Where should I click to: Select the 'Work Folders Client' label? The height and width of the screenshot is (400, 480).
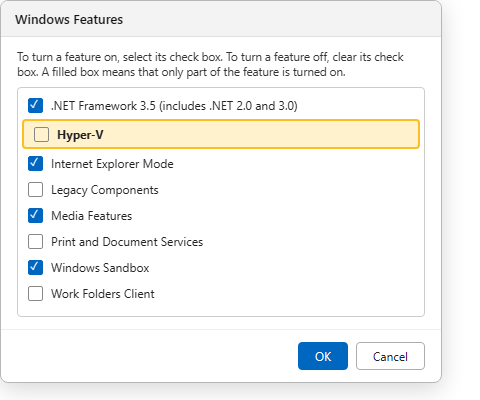coord(103,294)
